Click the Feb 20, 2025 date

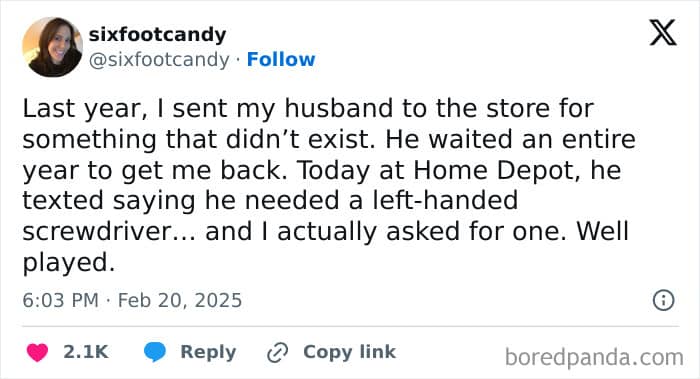click(x=179, y=300)
